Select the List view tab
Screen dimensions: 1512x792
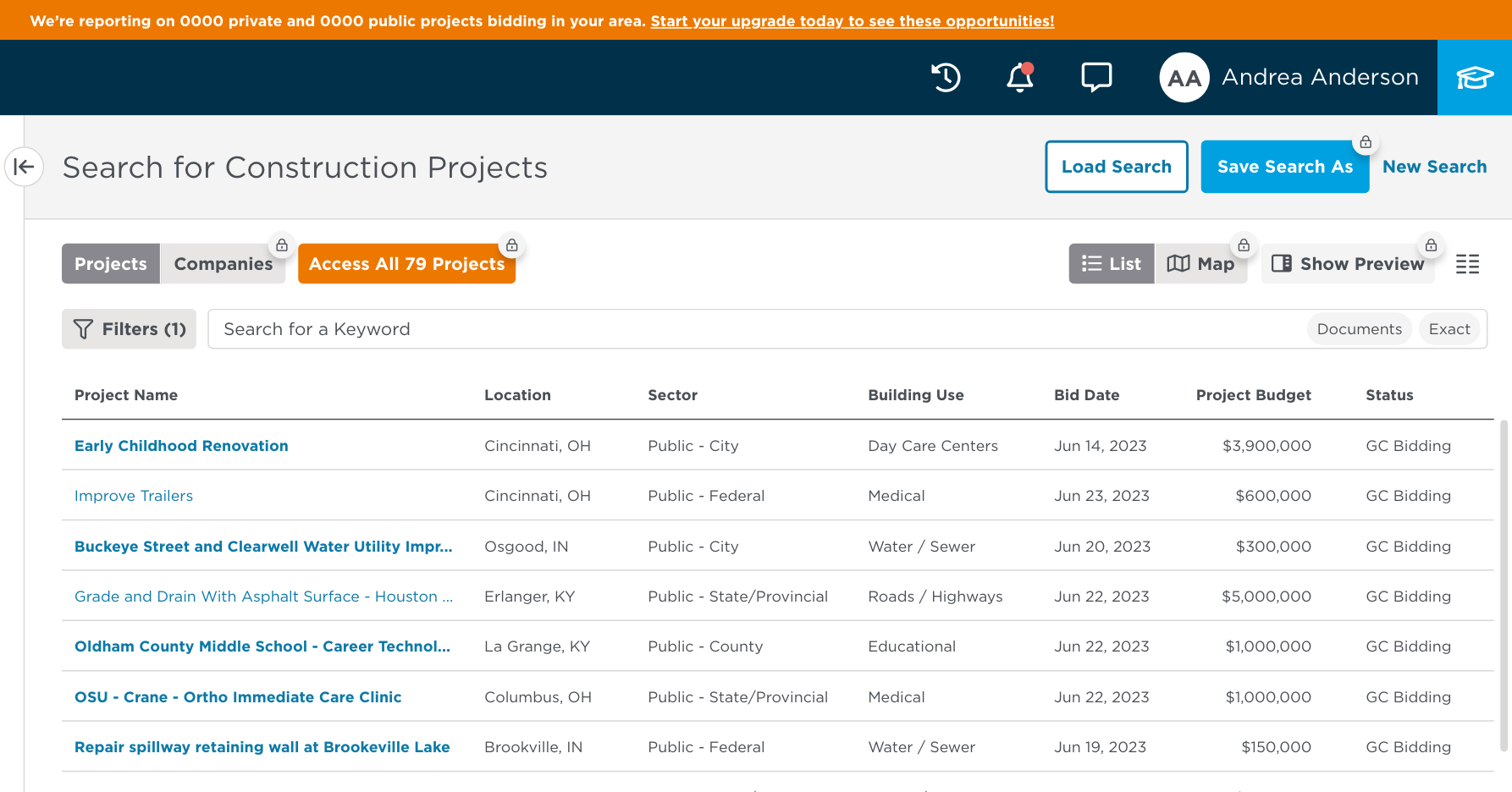(1111, 264)
